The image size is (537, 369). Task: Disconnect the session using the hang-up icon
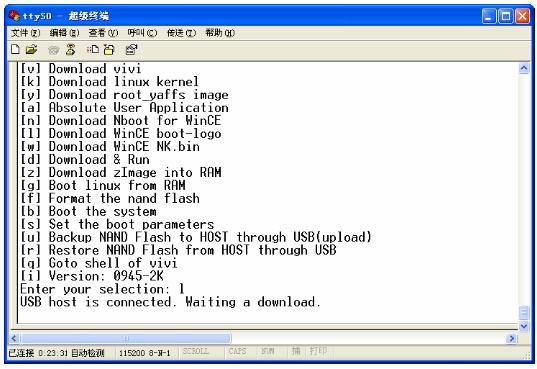point(71,49)
